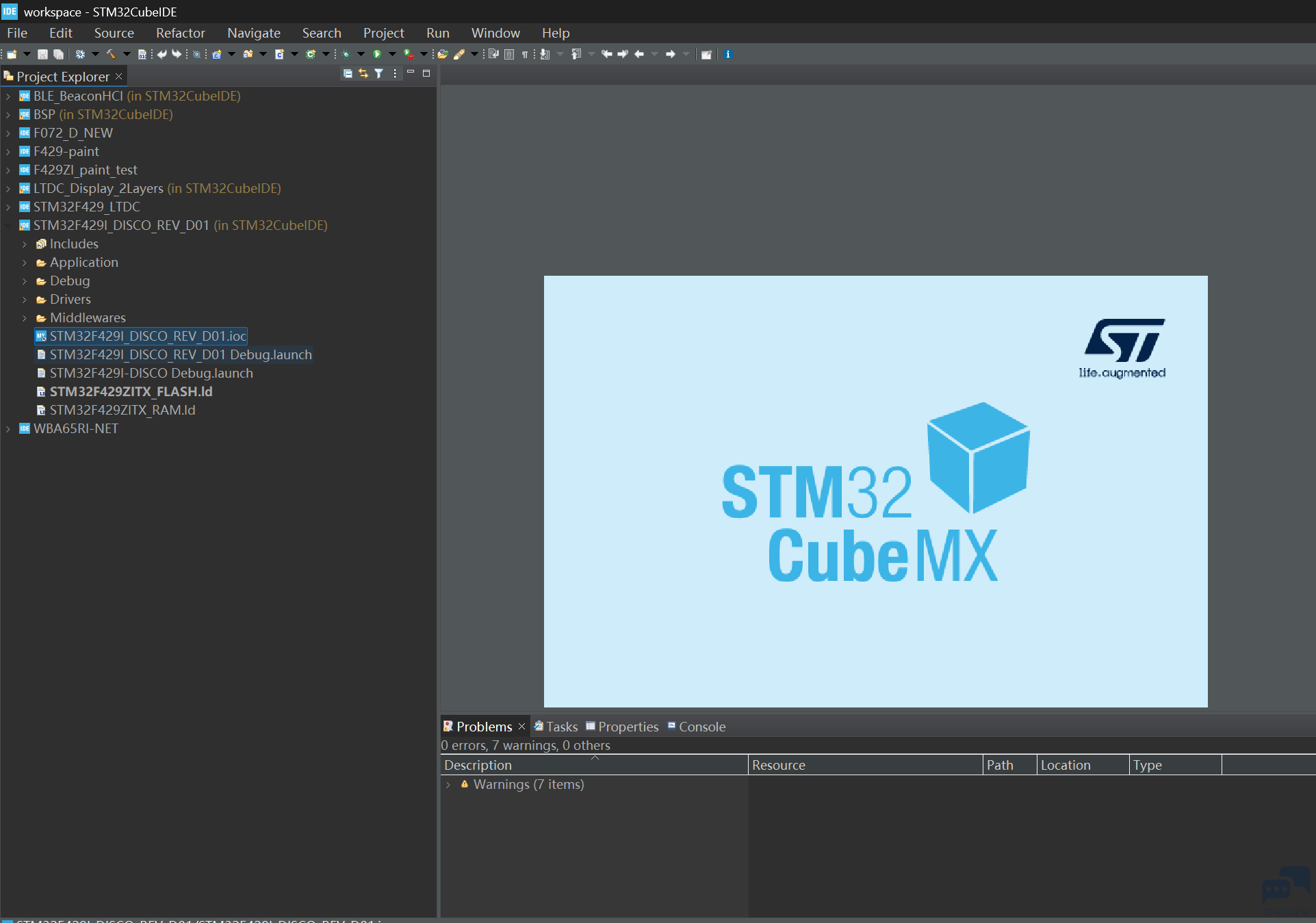Open the Run button dropdown arrow
1316x923 pixels.
tap(392, 54)
